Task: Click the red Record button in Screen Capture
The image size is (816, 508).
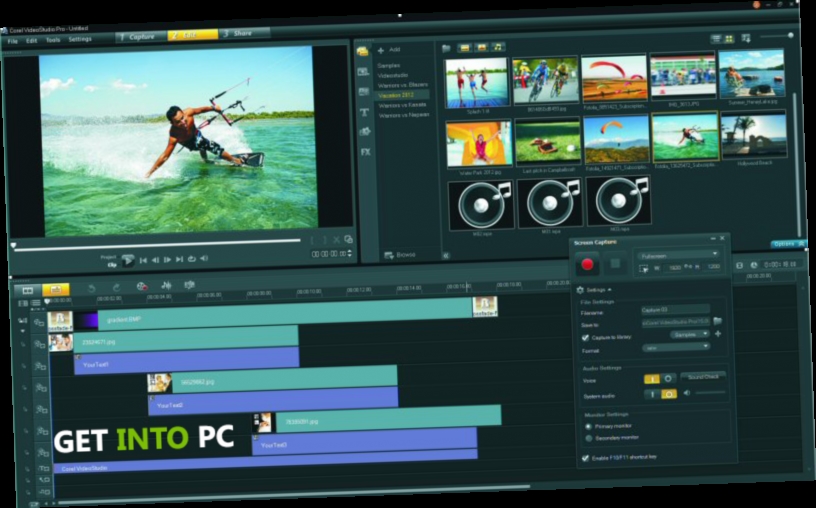Action: click(587, 265)
